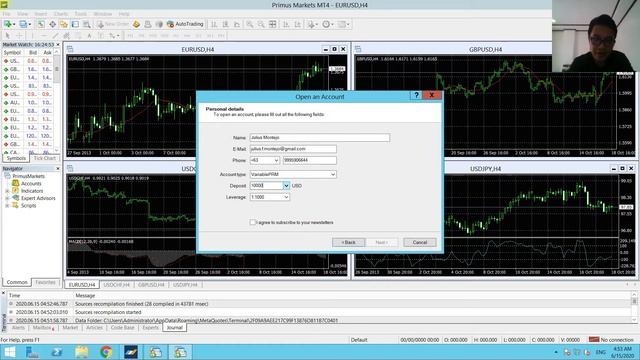640x360 pixels.
Task: Open the Windows Start button
Action: coord(9,351)
